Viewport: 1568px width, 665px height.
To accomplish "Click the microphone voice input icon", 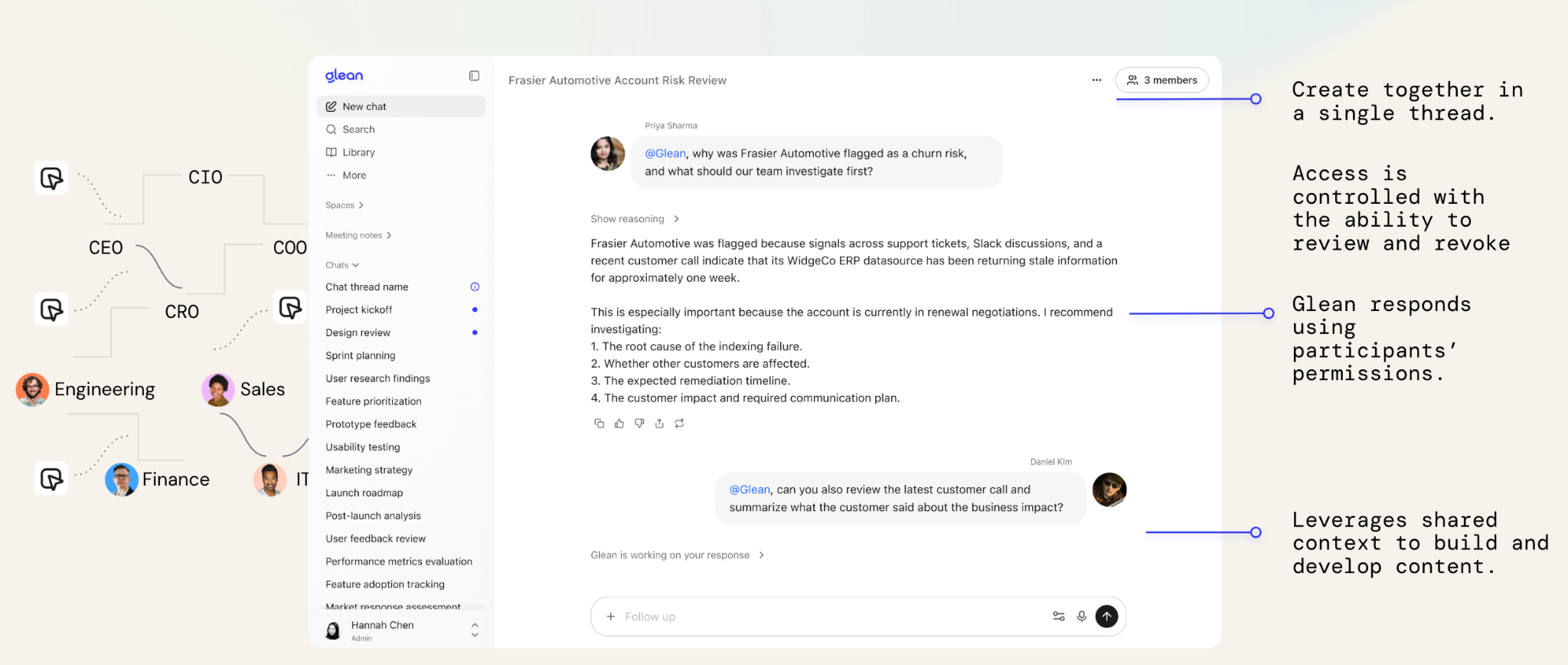I will tap(1082, 616).
